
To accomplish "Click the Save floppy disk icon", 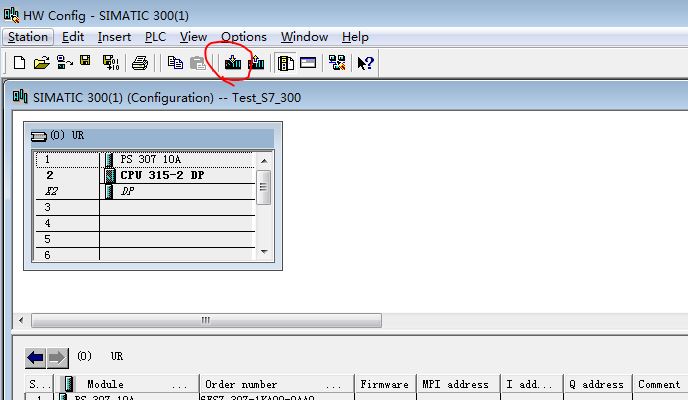I will click(86, 63).
